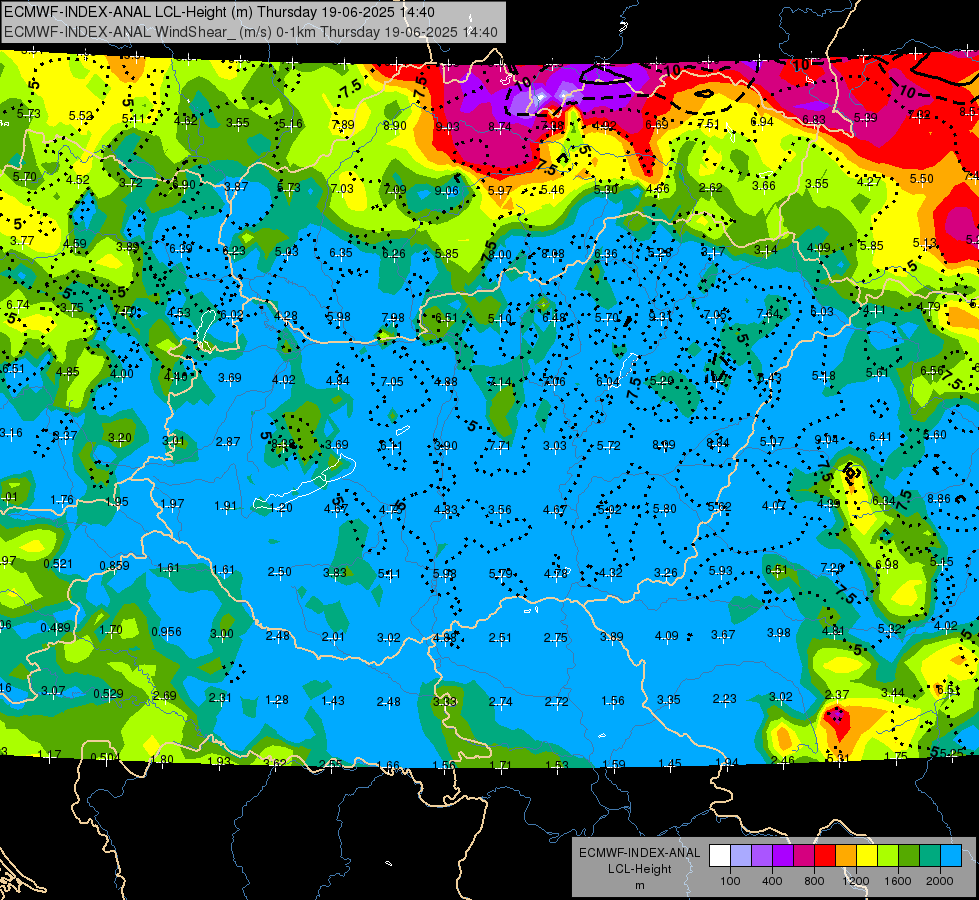Screen dimensions: 979x900
Task: Click the legend title ECMWF-INDEX-ANAL
Action: click(x=639, y=853)
